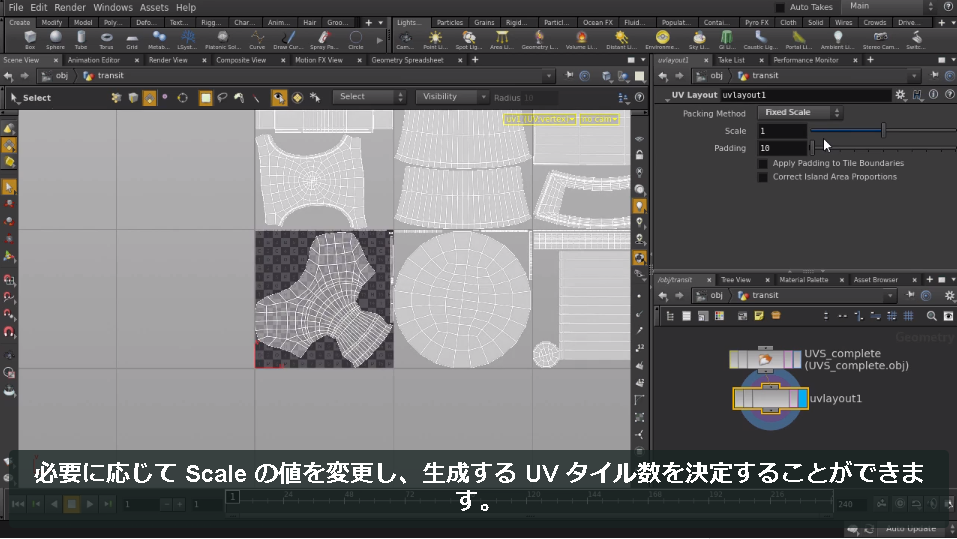Select the Curve shelf tool
Viewport: 957px width, 539px height.
257,40
